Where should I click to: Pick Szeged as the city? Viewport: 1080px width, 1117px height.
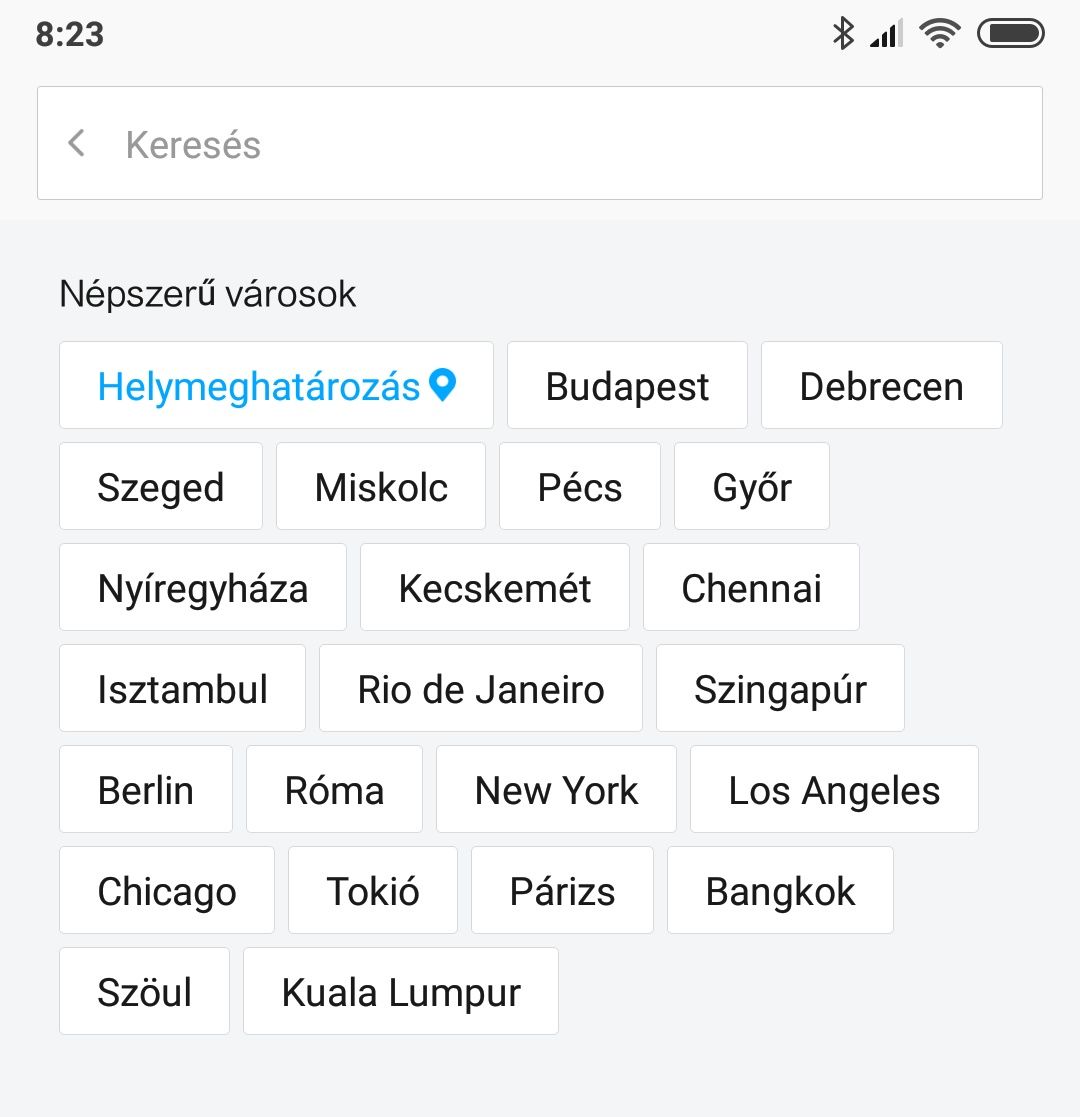tap(161, 487)
